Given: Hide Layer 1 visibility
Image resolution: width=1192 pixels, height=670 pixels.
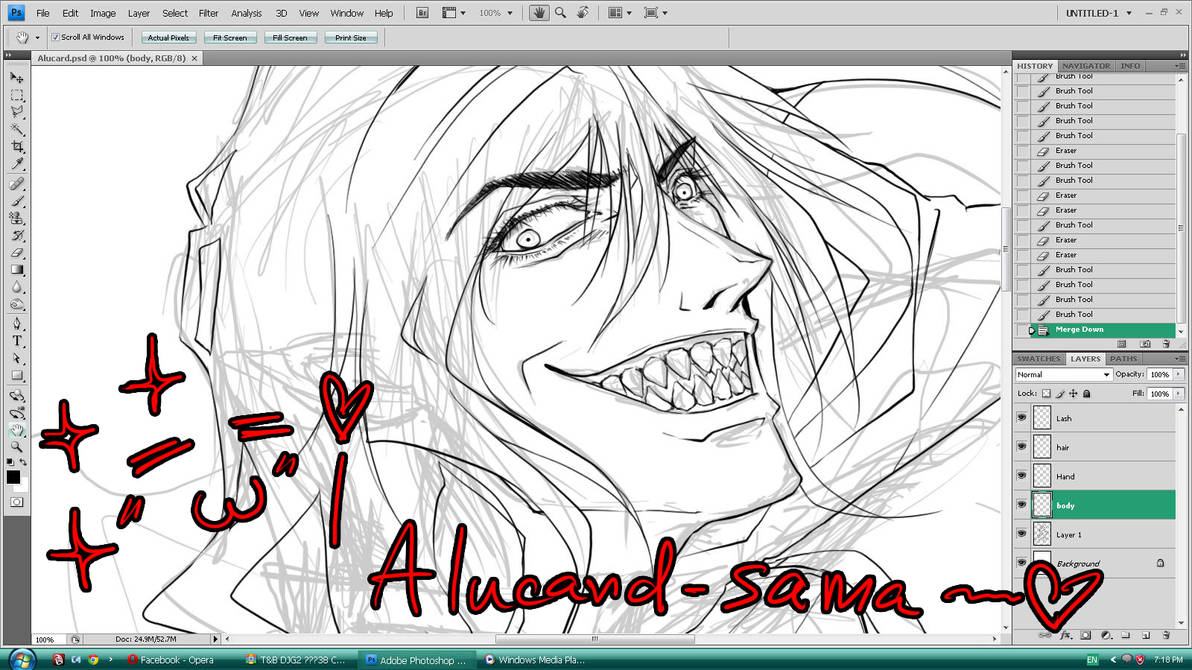Looking at the screenshot, I should click(1022, 534).
